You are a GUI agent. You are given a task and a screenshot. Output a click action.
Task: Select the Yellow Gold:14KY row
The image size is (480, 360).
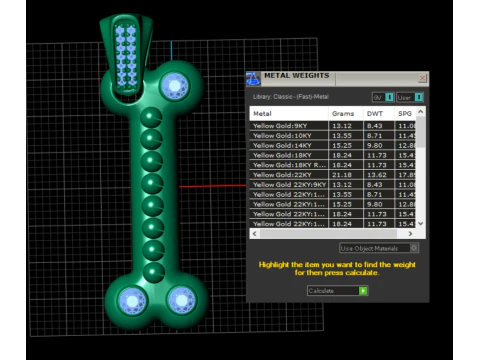pyautogui.click(x=332, y=145)
